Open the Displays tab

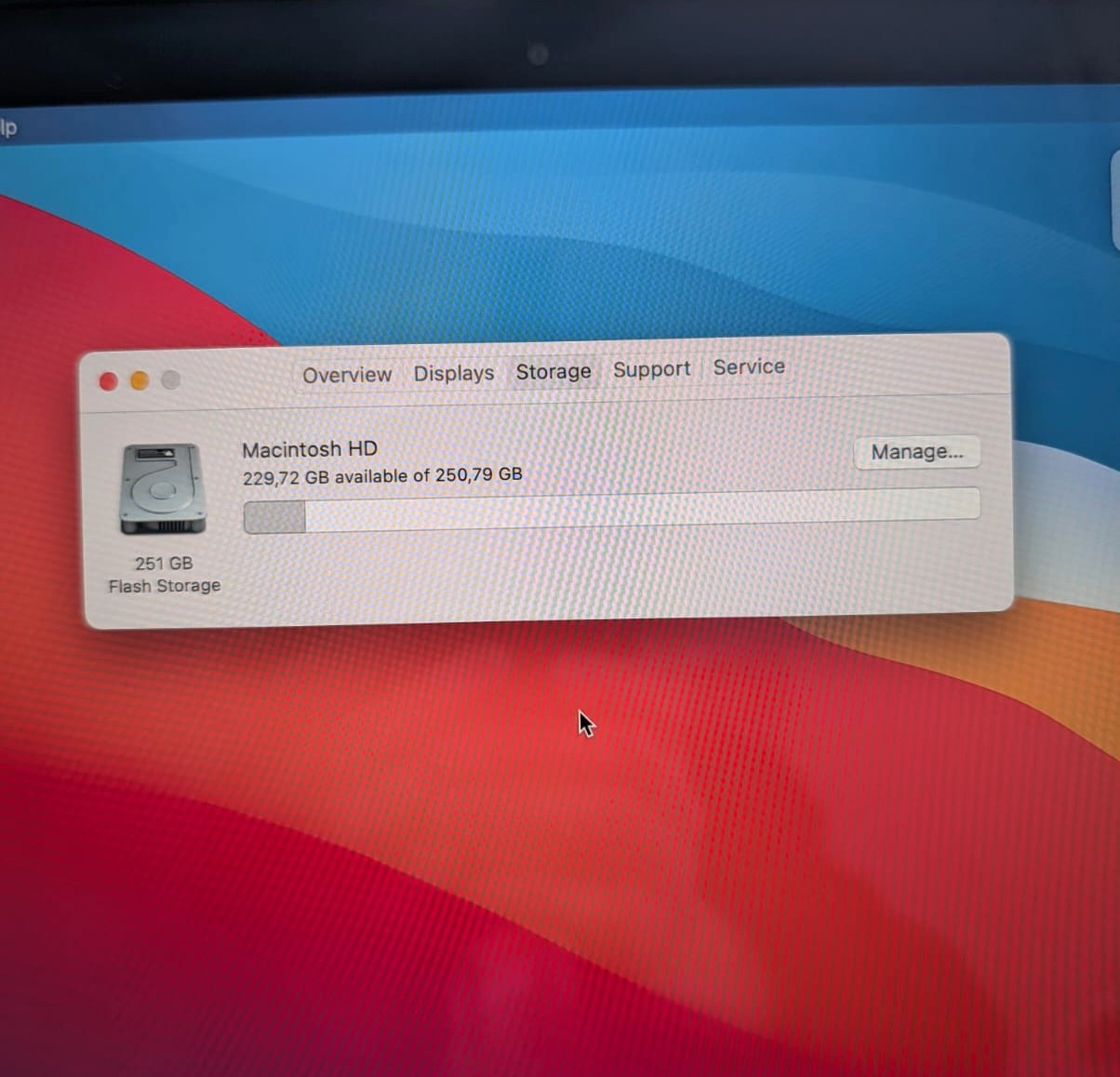(x=454, y=373)
